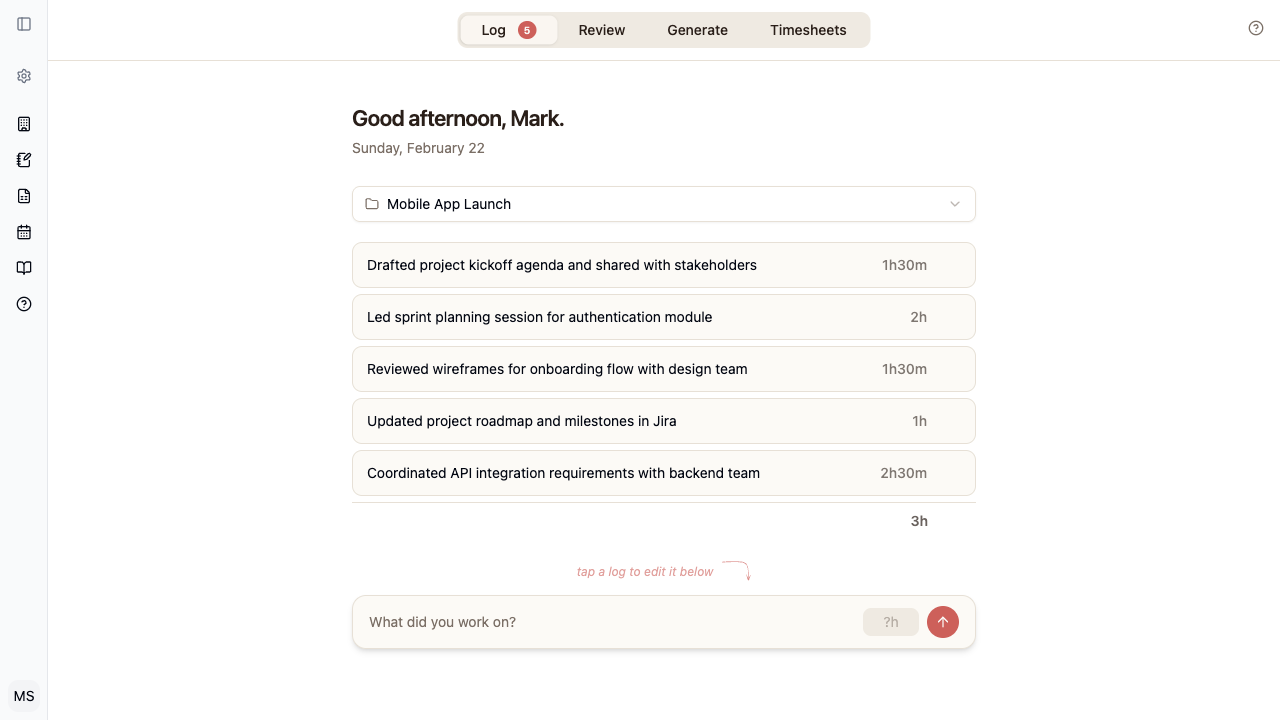Click the folder icon beside Mobile App Launch
The height and width of the screenshot is (720, 1280).
[x=371, y=203]
